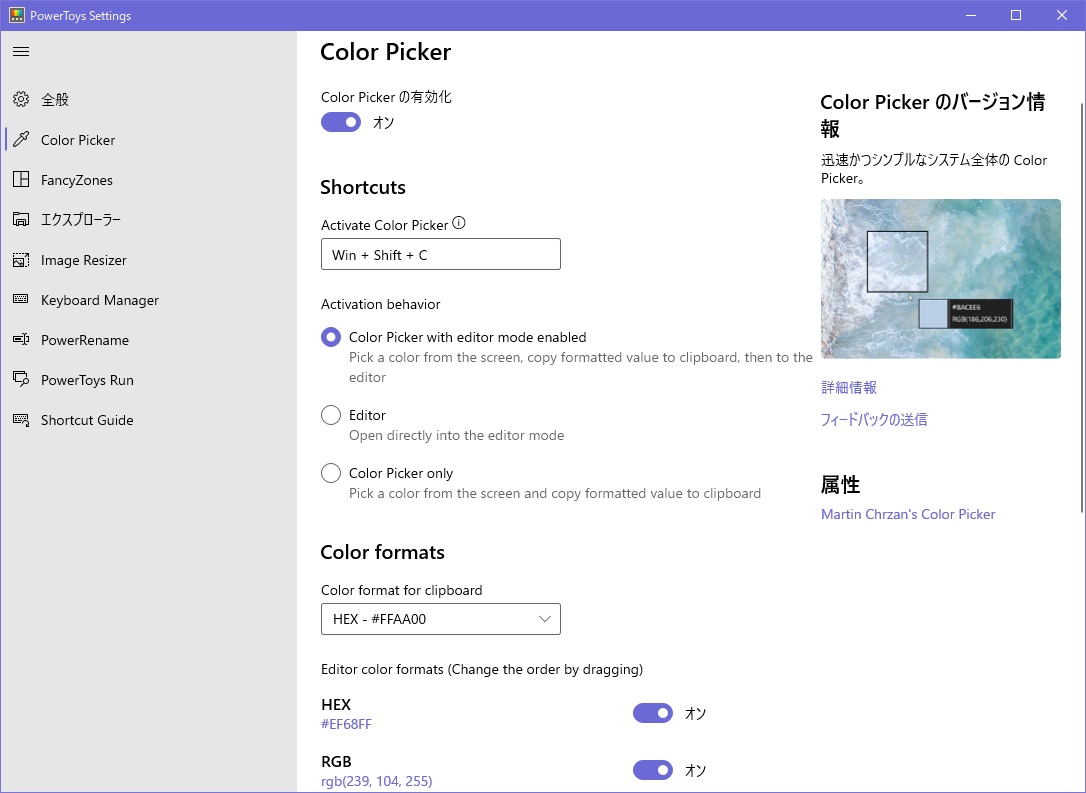The height and width of the screenshot is (793, 1086).
Task: Open the Shortcut Guide settings page
Action: pos(148,420)
